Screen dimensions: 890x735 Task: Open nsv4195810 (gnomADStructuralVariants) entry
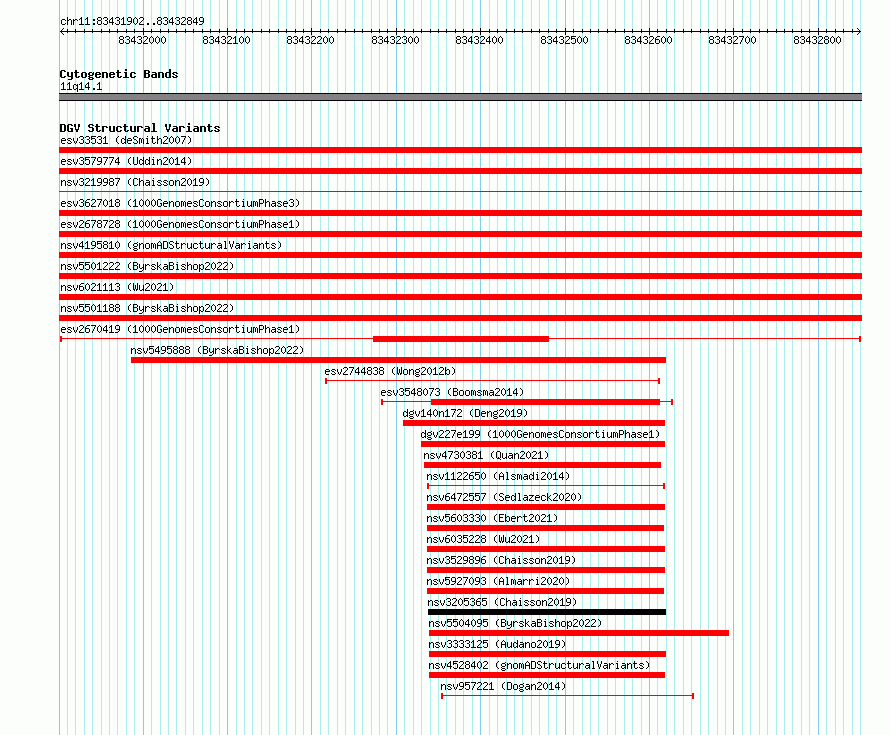click(171, 245)
